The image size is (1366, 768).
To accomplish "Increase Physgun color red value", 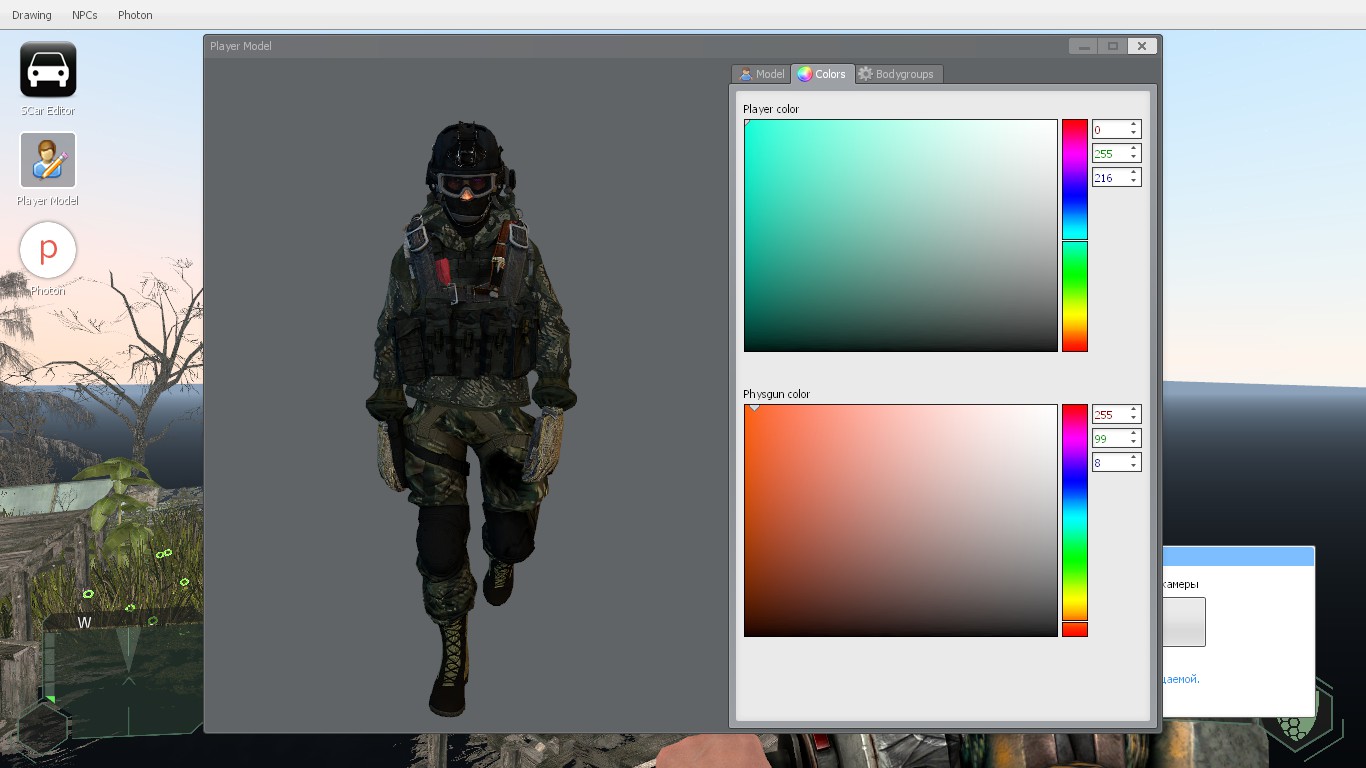I will (x=1134, y=410).
